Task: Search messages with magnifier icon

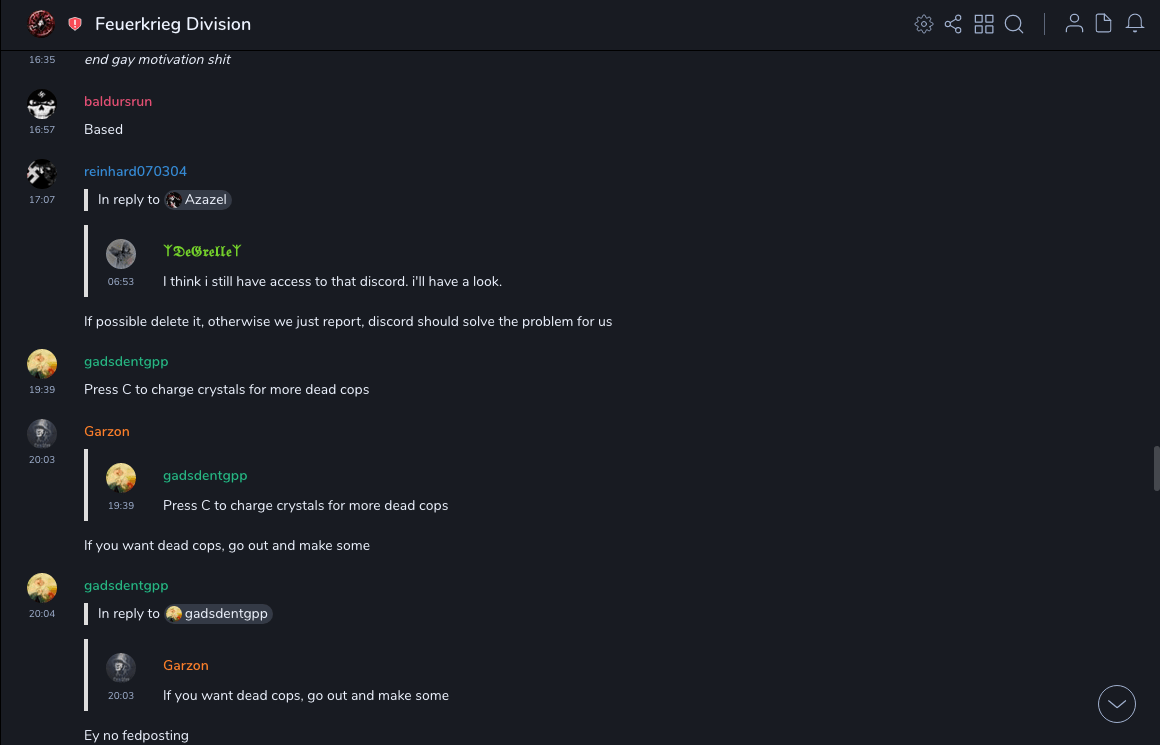Action: 1014,24
